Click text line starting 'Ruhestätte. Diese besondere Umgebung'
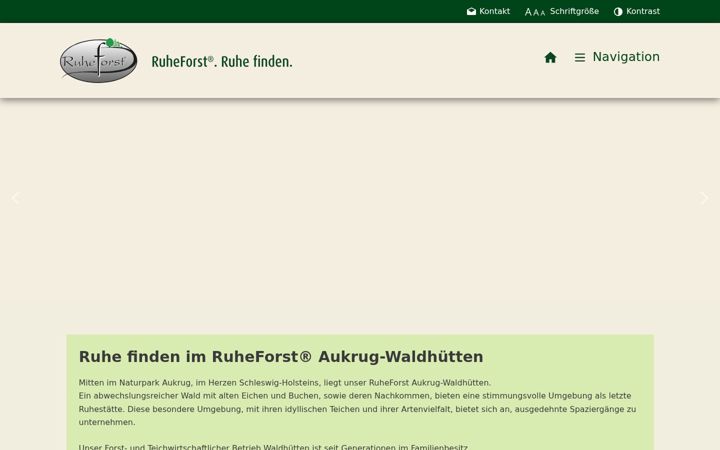Screen dimensions: 720x450 click(357, 409)
